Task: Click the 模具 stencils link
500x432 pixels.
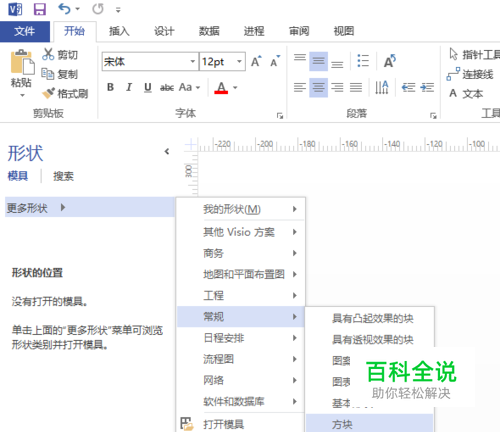Action: pyautogui.click(x=18, y=176)
